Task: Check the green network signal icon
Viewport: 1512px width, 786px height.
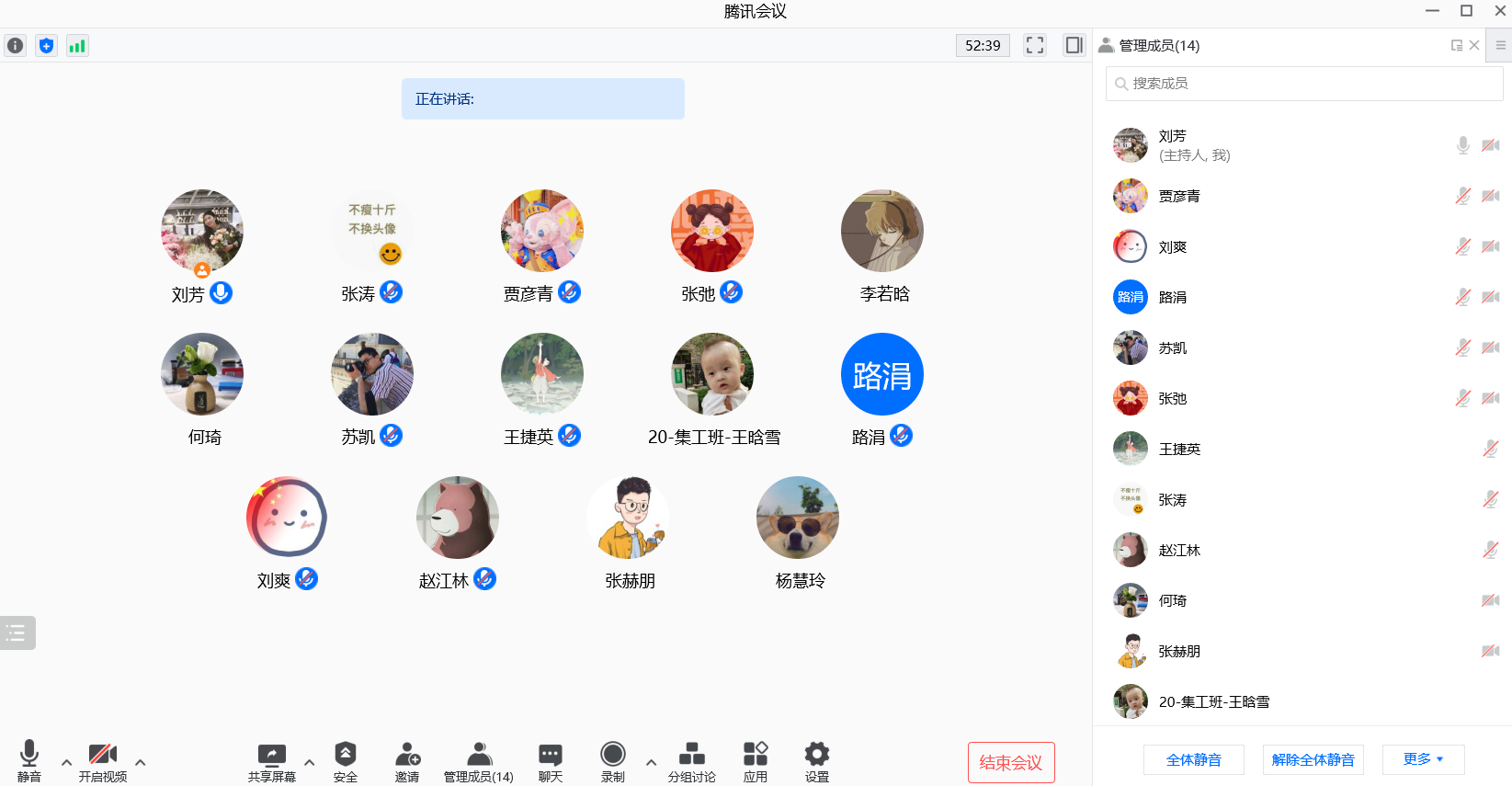Action: tap(77, 45)
